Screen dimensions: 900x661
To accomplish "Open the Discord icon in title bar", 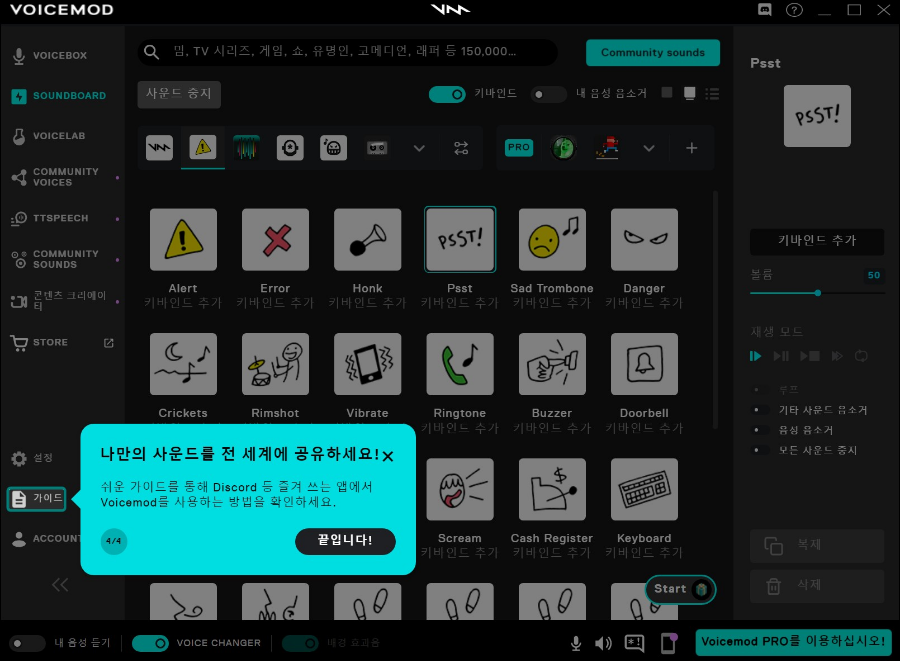I will 765,10.
